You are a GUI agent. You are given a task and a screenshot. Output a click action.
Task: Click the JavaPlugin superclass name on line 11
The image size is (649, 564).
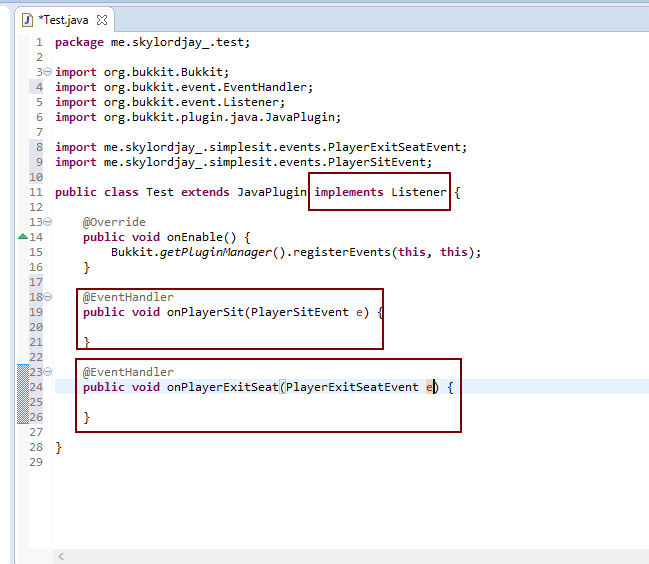point(272,192)
